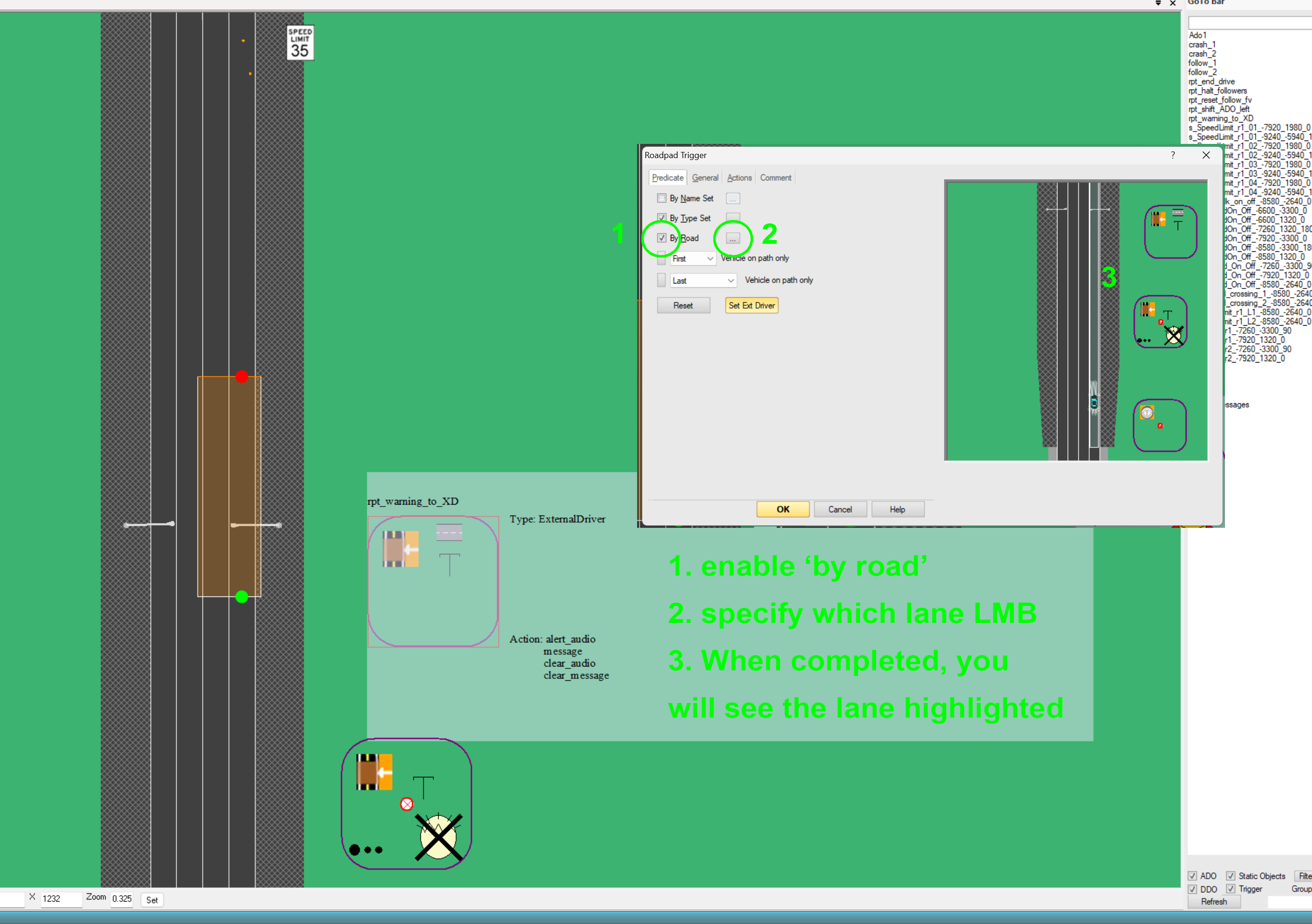Viewport: 1312px width, 924px height.
Task: Click the clock timer trigger in preview
Action: (1147, 413)
